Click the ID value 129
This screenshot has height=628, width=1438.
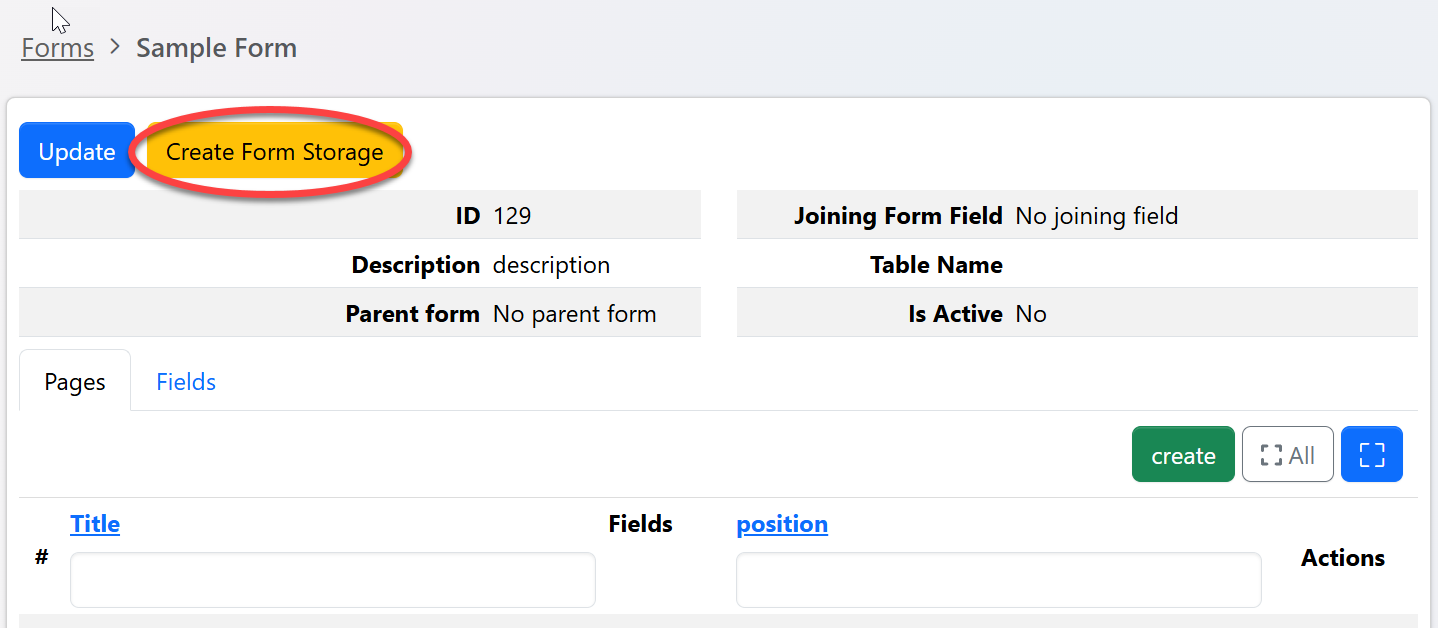pos(512,215)
